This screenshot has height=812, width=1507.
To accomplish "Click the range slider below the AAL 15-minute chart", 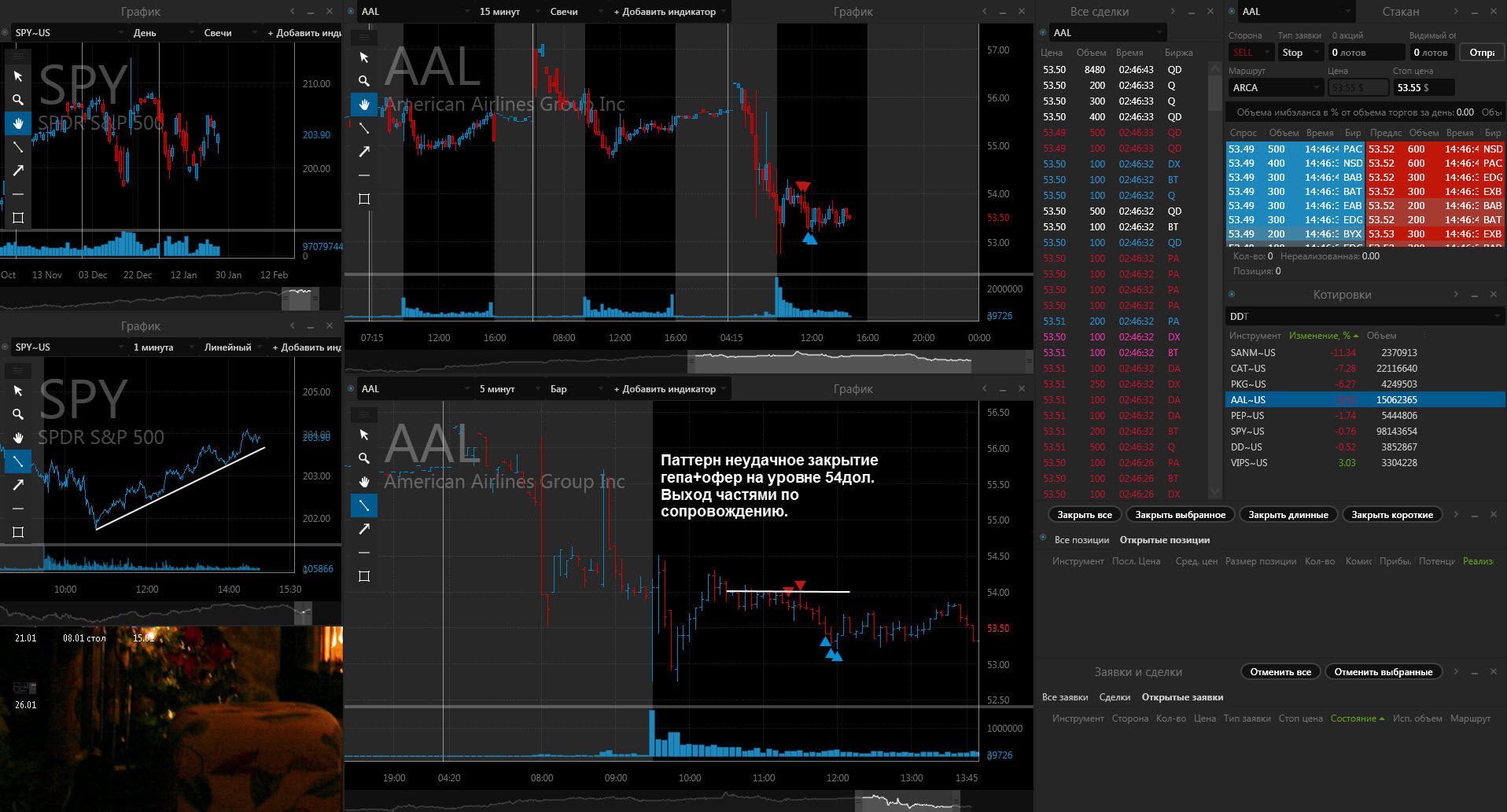I will (831, 362).
